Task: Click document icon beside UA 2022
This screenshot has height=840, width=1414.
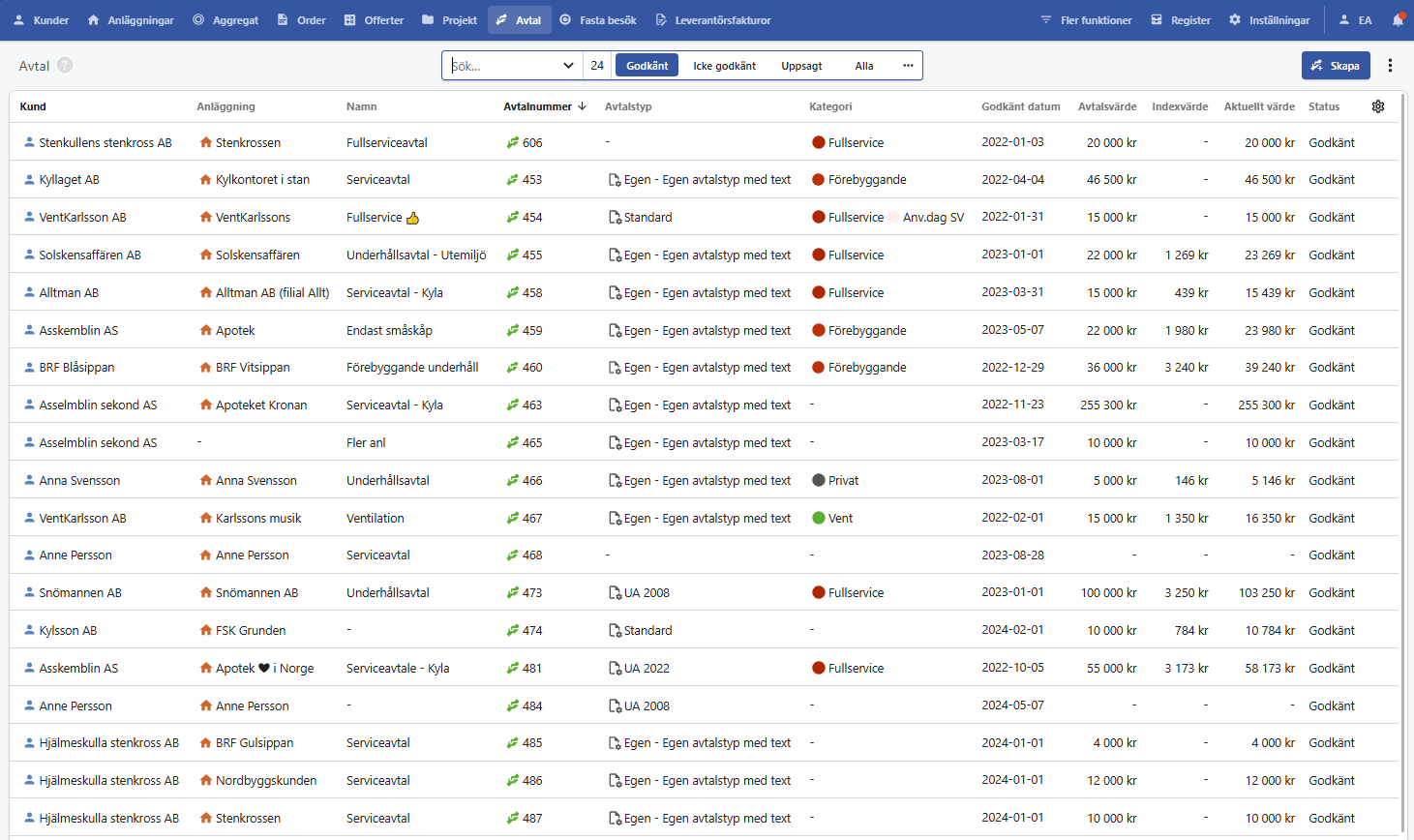Action: 614,668
